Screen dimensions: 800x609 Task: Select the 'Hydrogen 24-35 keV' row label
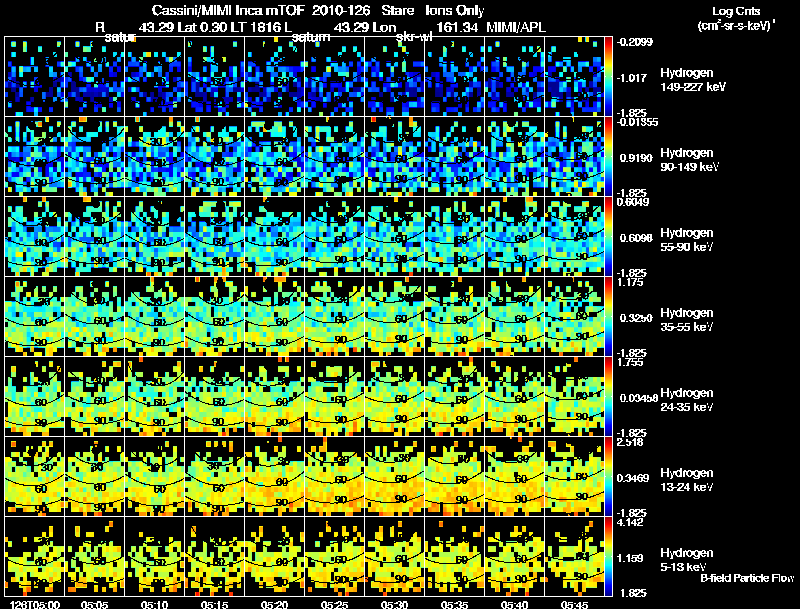pos(687,400)
